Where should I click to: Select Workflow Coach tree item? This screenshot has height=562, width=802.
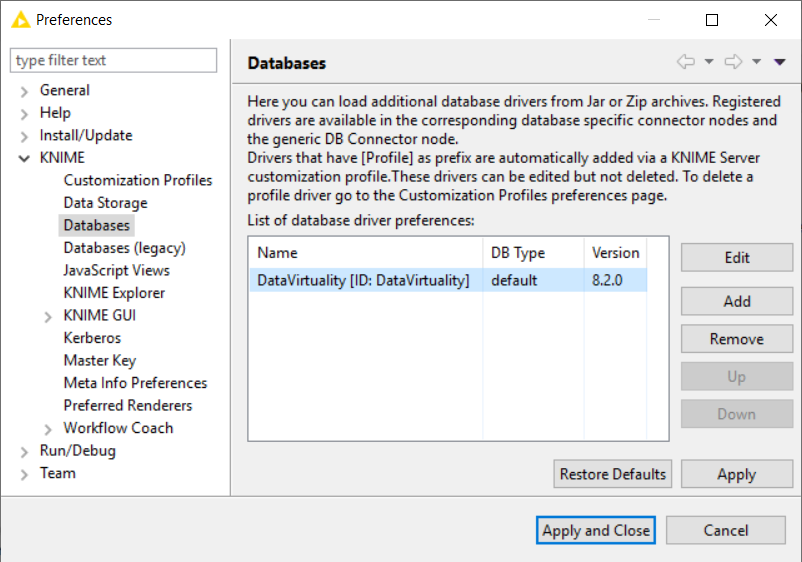pyautogui.click(x=118, y=428)
